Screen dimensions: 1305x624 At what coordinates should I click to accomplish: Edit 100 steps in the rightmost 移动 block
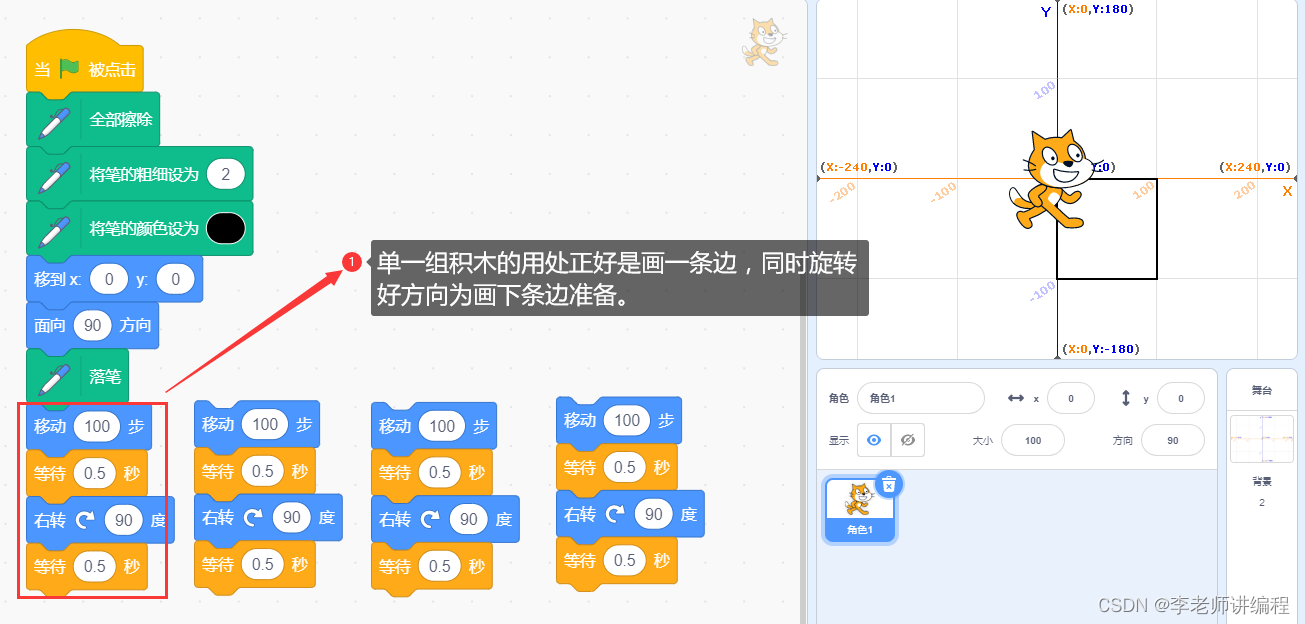pyautogui.click(x=627, y=420)
